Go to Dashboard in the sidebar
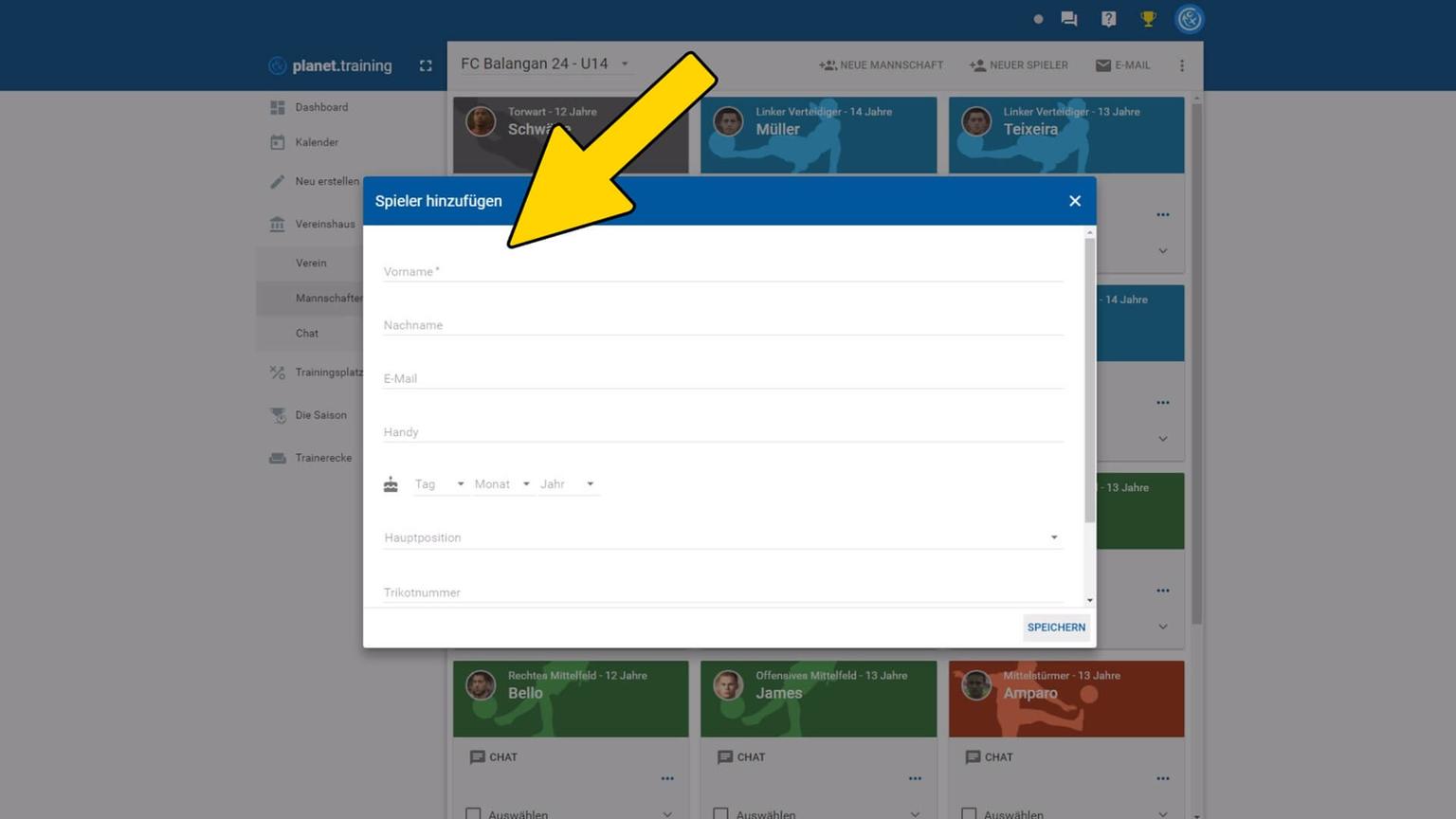The height and width of the screenshot is (819, 1456). [x=321, y=108]
